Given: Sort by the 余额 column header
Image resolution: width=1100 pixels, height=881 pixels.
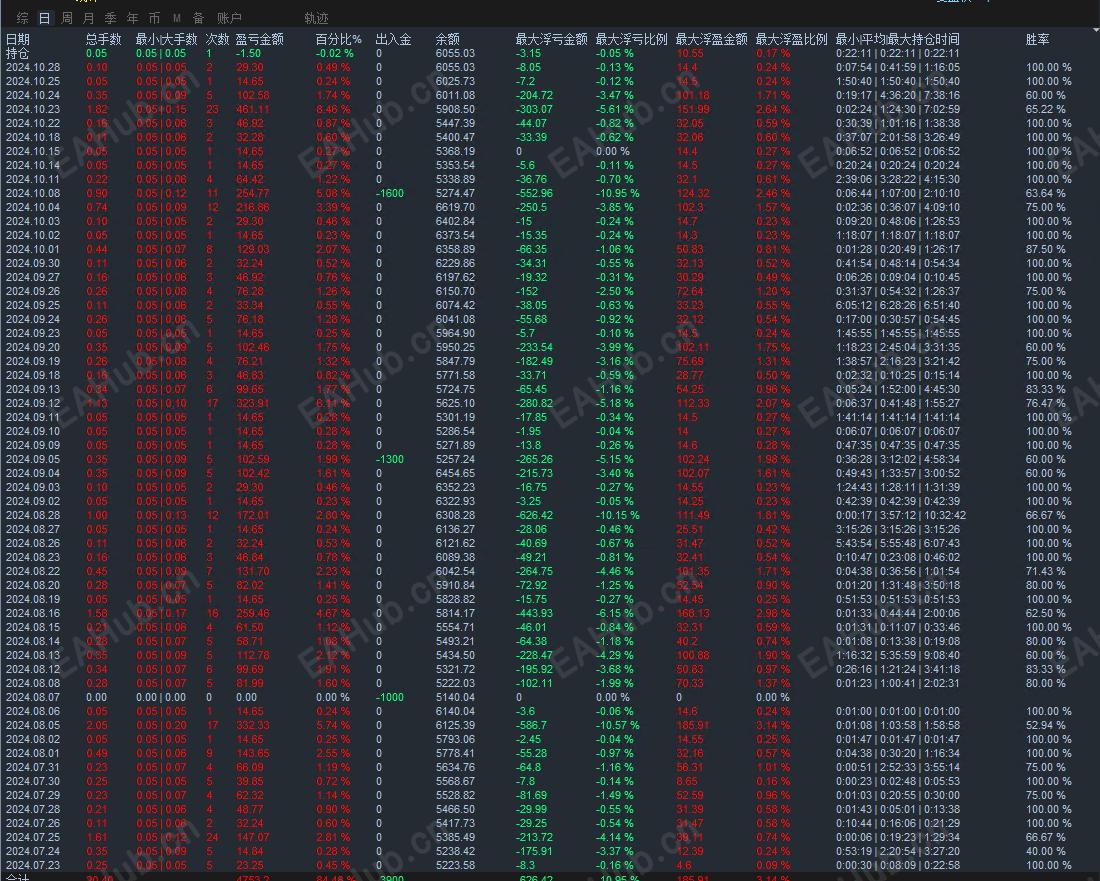Looking at the screenshot, I should 448,39.
